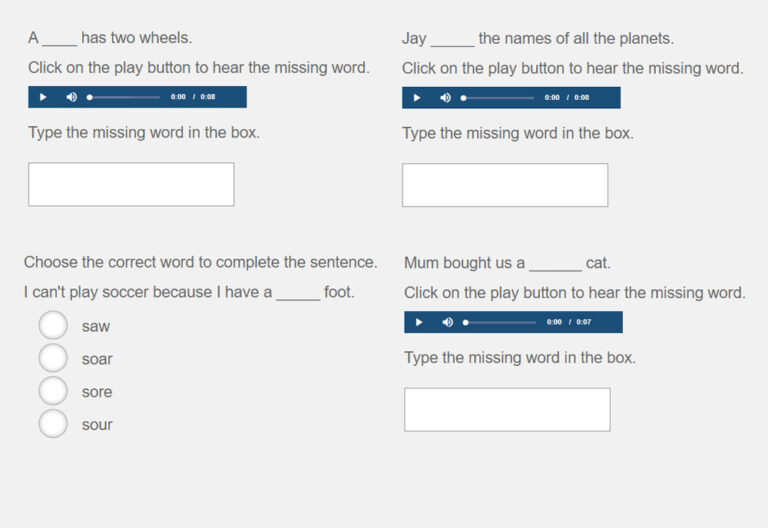This screenshot has width=768, height=528.
Task: Play audio for the two wheels sentence
Action: click(x=43, y=97)
